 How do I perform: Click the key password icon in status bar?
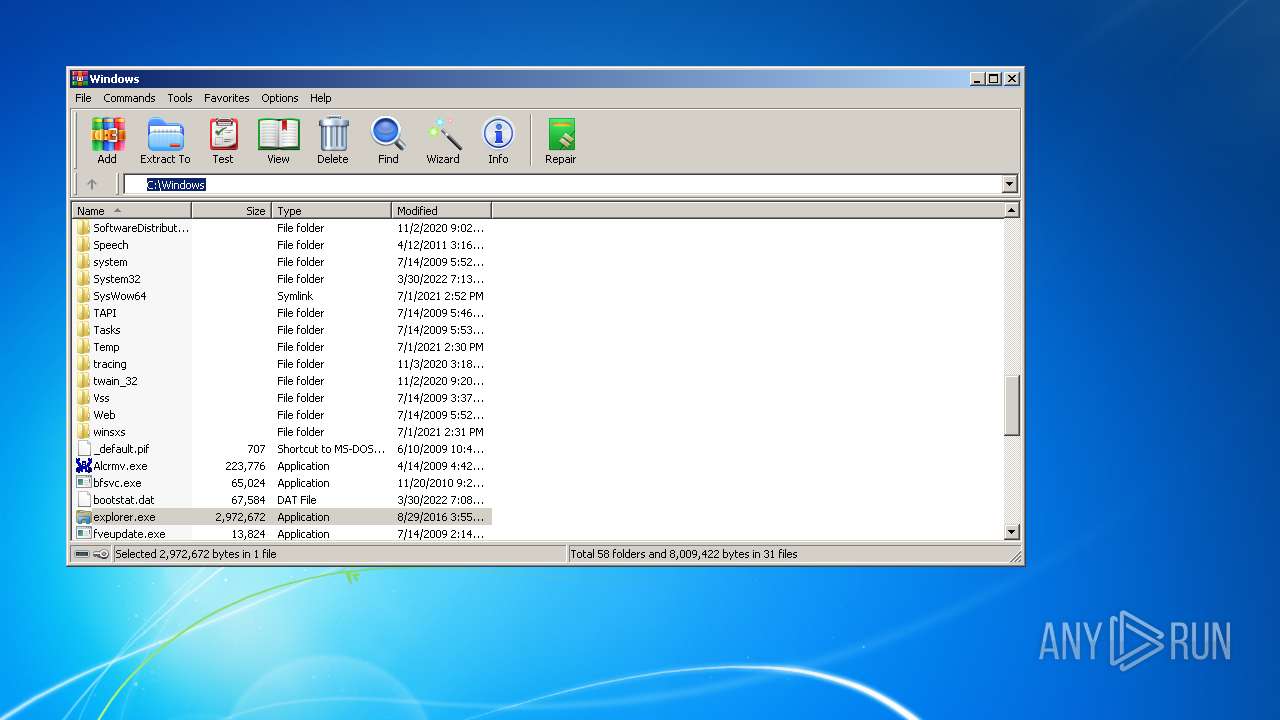pyautogui.click(x=101, y=554)
